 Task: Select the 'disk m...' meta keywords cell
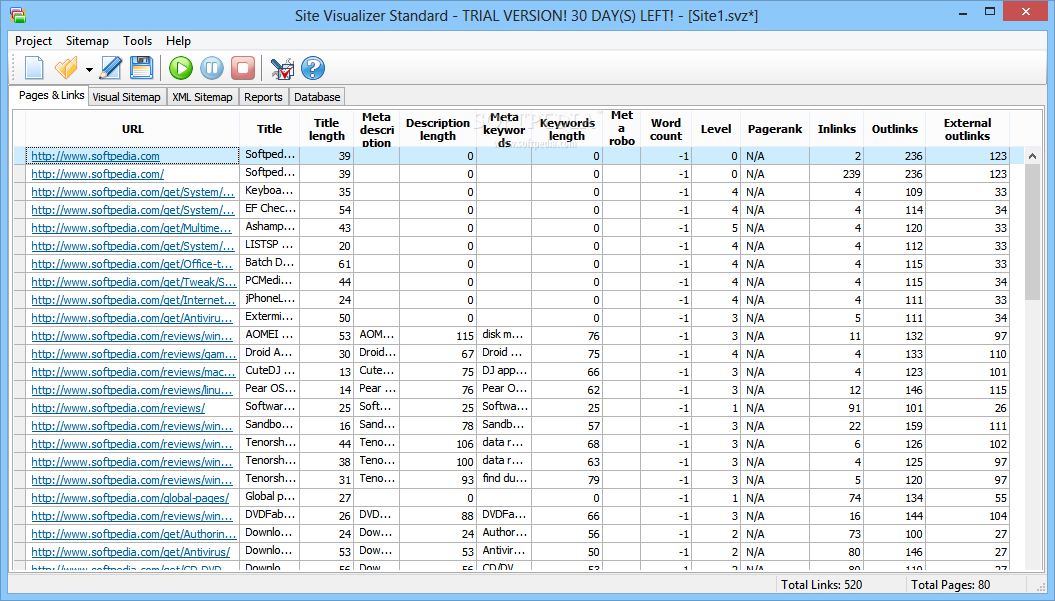tap(504, 335)
